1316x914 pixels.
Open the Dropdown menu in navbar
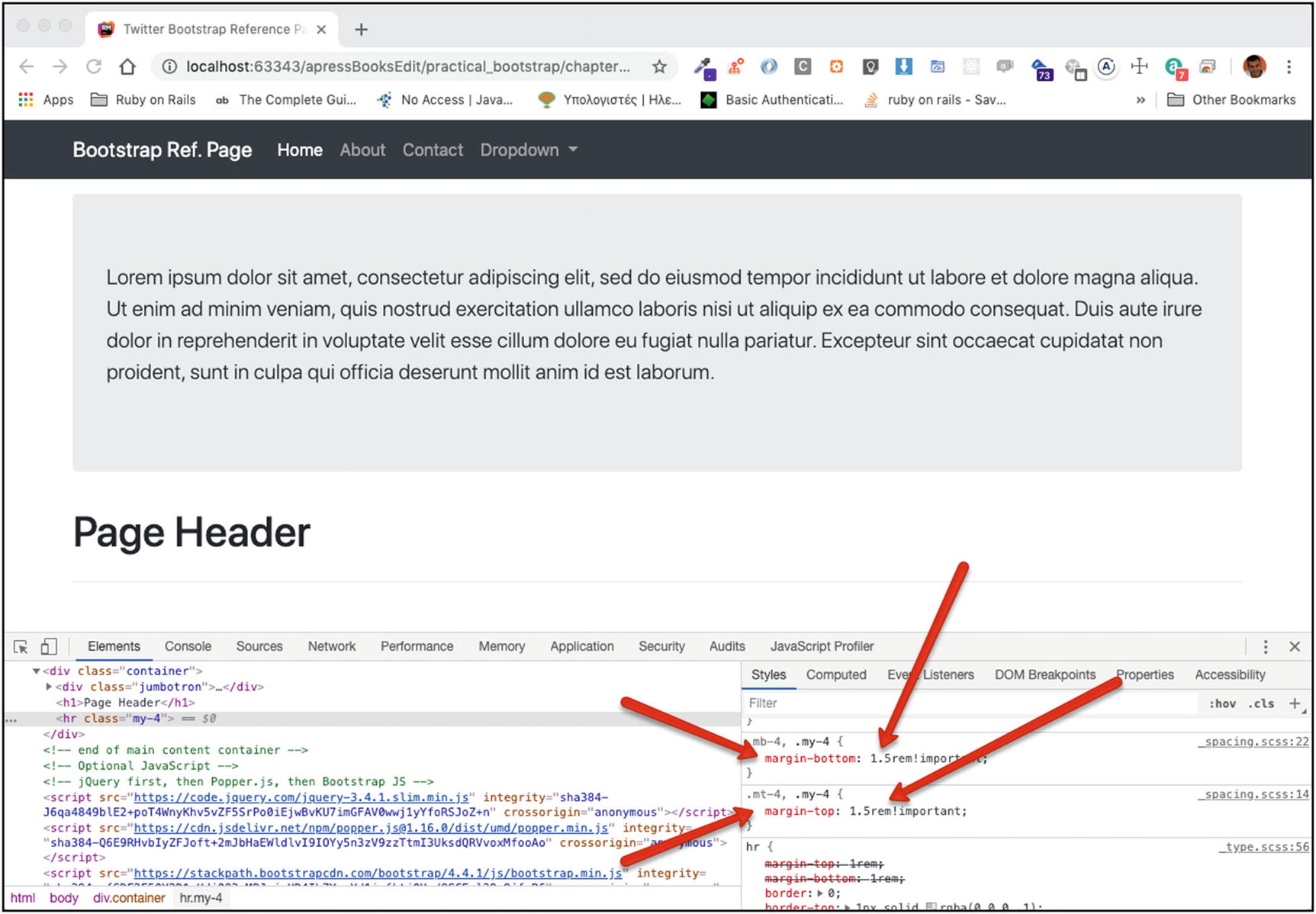528,150
